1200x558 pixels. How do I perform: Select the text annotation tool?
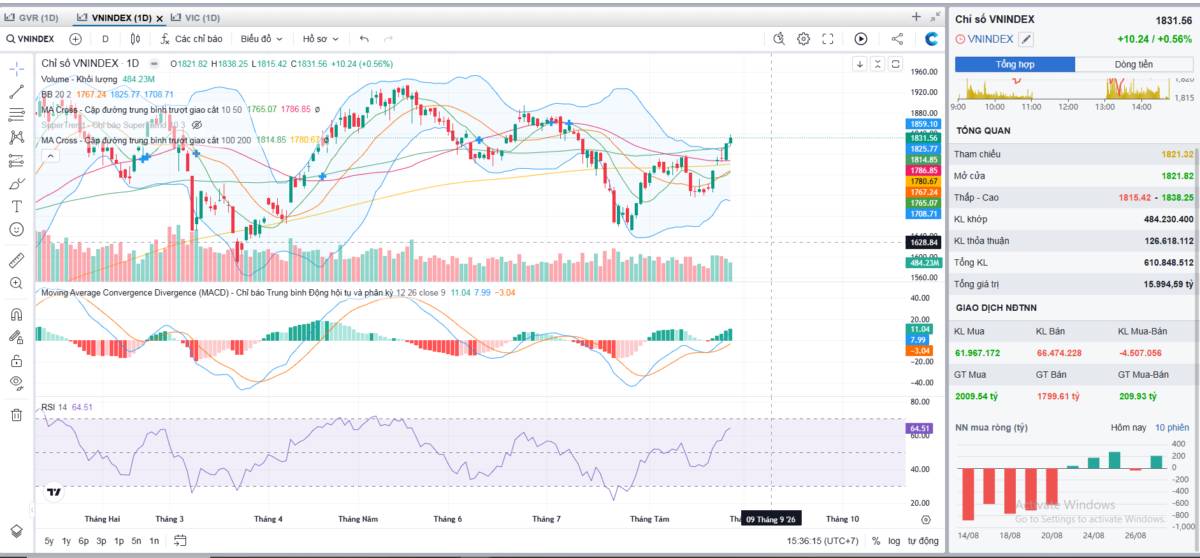16,206
